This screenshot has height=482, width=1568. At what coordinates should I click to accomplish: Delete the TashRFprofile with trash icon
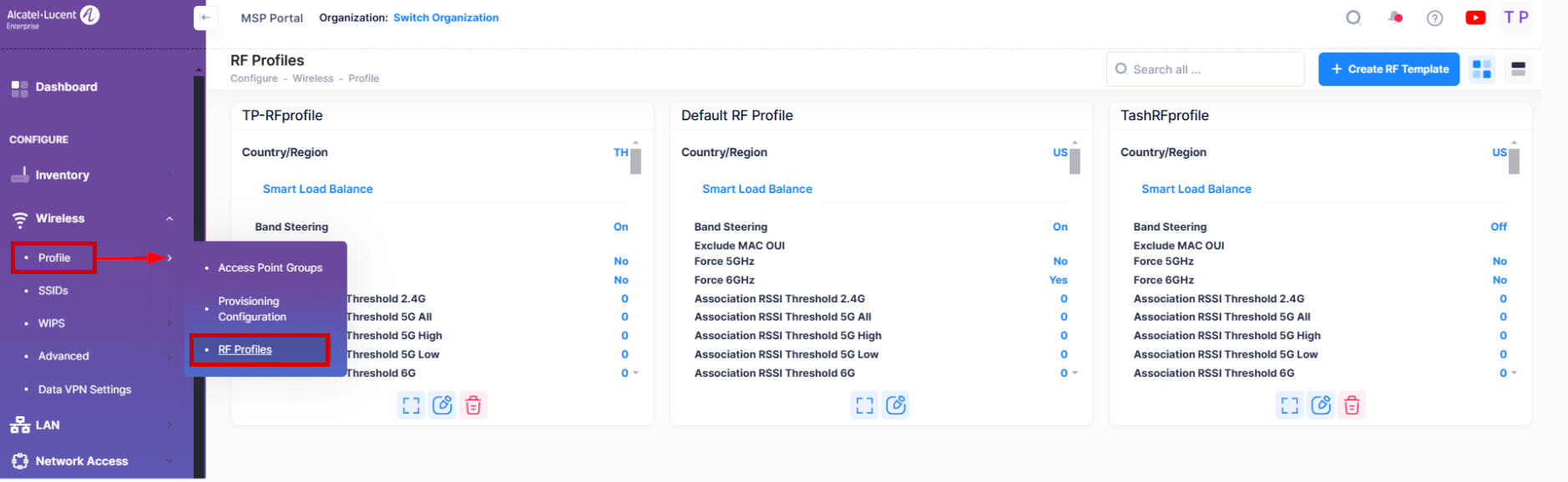pos(1352,406)
